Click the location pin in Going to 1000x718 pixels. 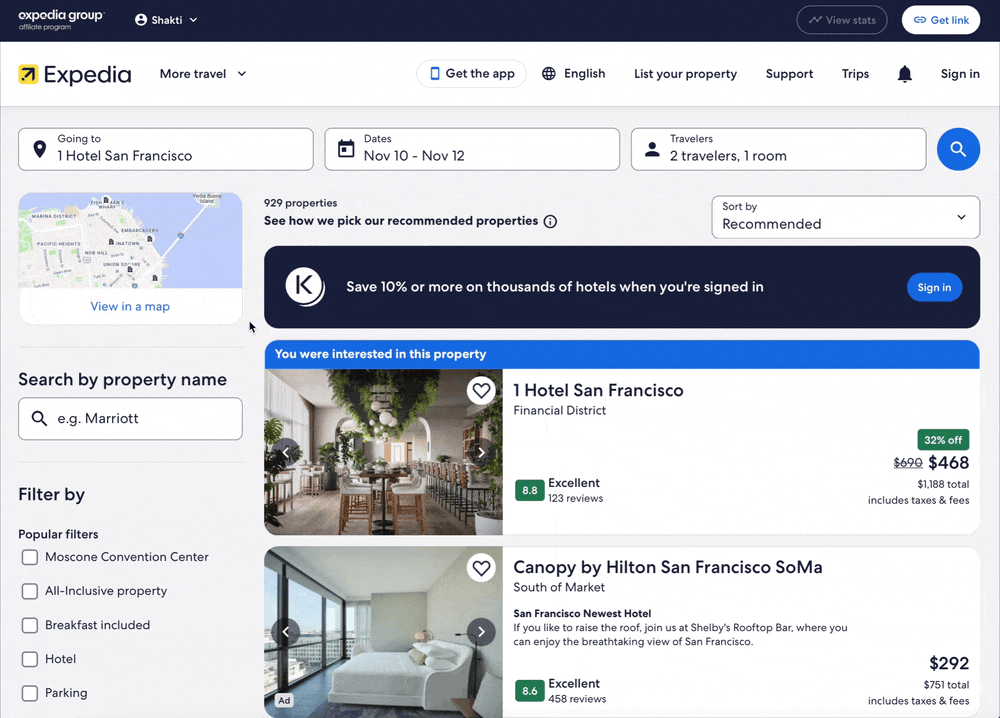pos(40,149)
